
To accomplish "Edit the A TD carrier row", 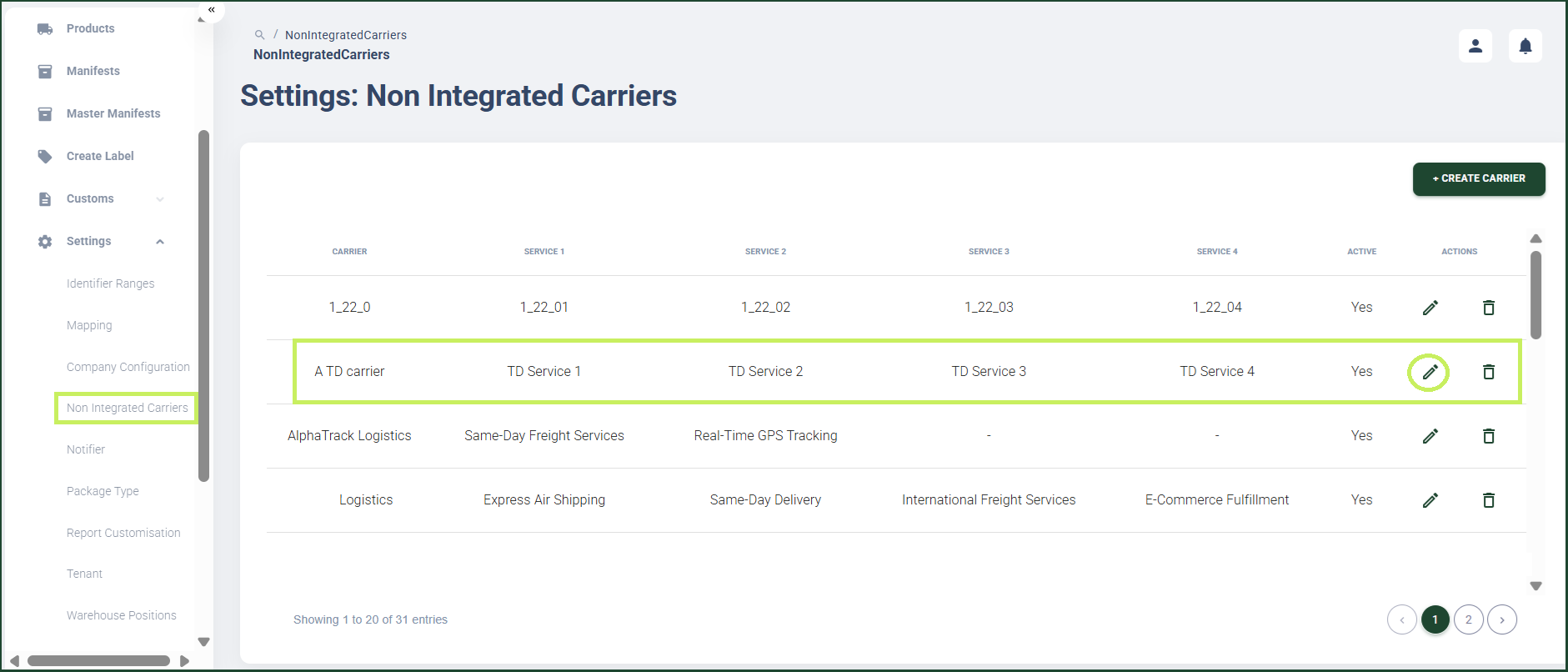I will point(1430,372).
